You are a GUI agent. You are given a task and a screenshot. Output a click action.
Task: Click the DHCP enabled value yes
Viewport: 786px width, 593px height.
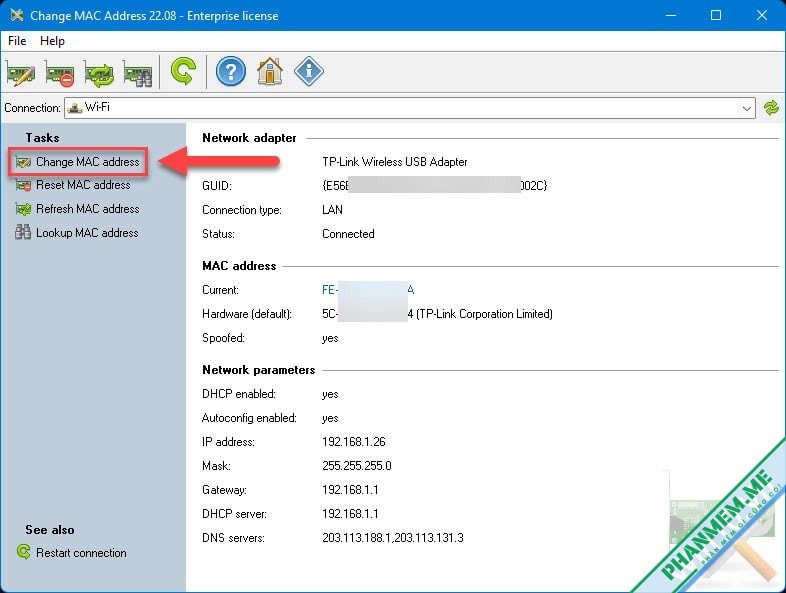click(x=330, y=394)
